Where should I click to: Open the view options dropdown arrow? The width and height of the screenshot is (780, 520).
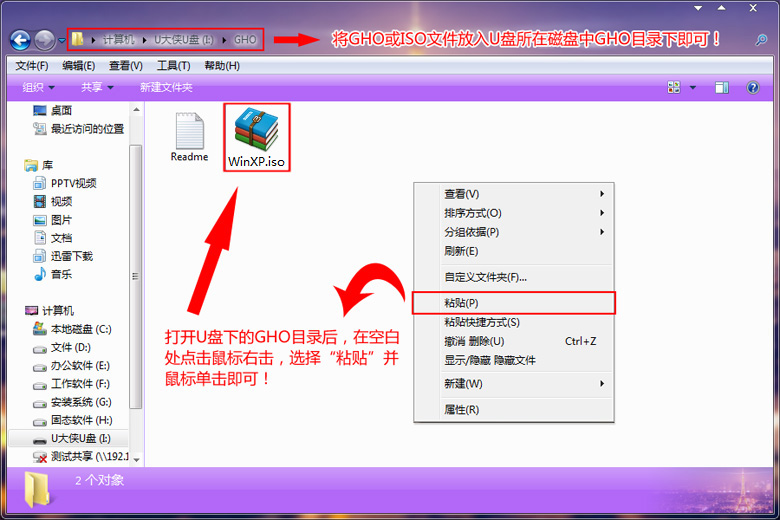coord(692,88)
